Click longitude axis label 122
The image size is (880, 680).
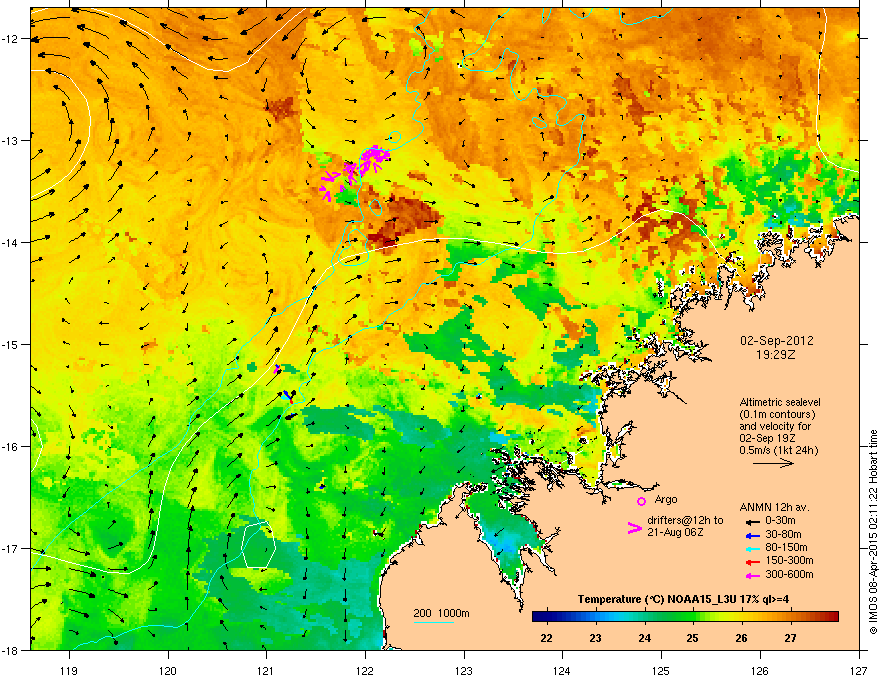coord(365,670)
